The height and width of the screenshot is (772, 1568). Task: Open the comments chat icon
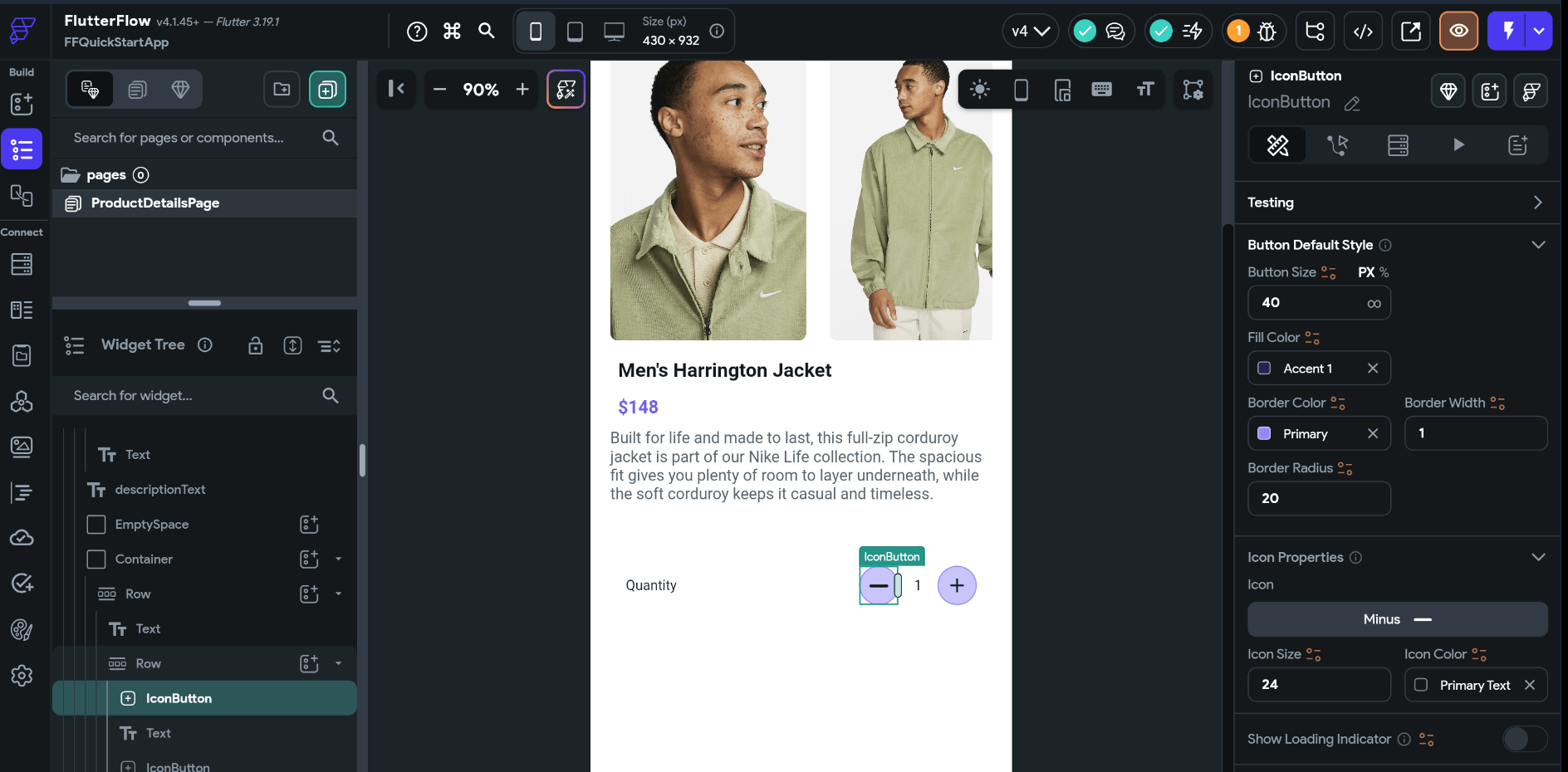pyautogui.click(x=1115, y=32)
